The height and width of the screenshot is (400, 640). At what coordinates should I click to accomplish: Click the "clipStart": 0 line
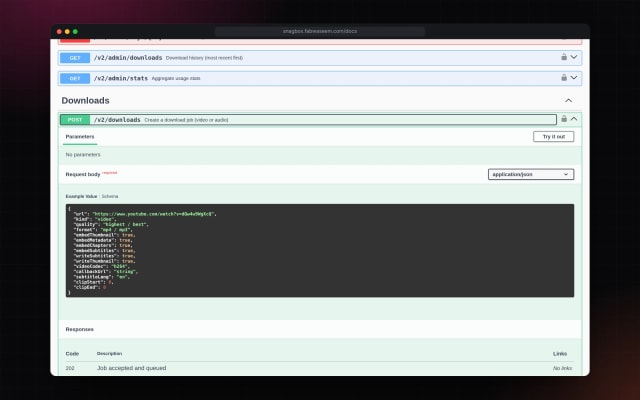click(x=93, y=282)
